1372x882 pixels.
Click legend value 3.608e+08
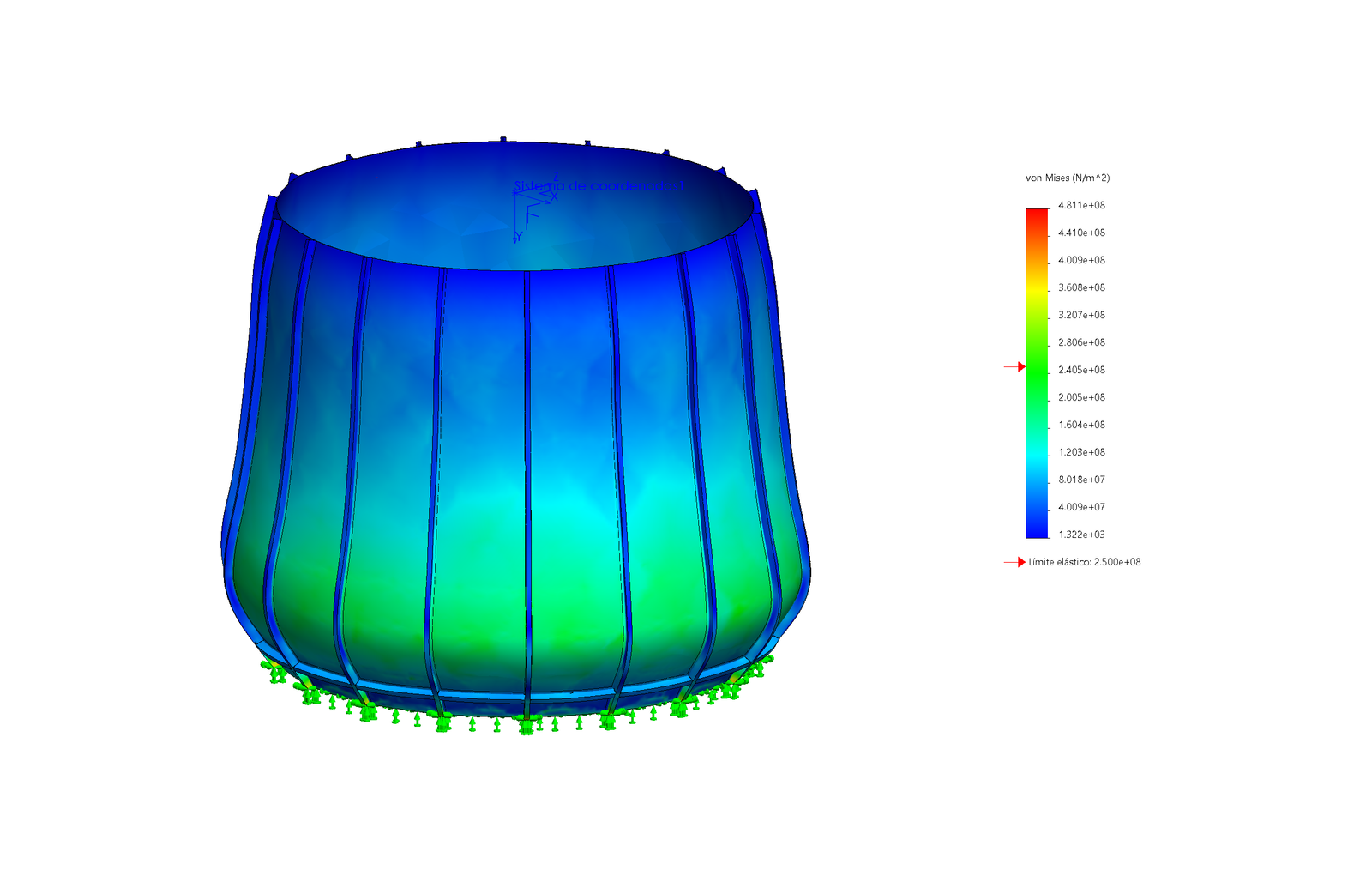coord(1081,287)
